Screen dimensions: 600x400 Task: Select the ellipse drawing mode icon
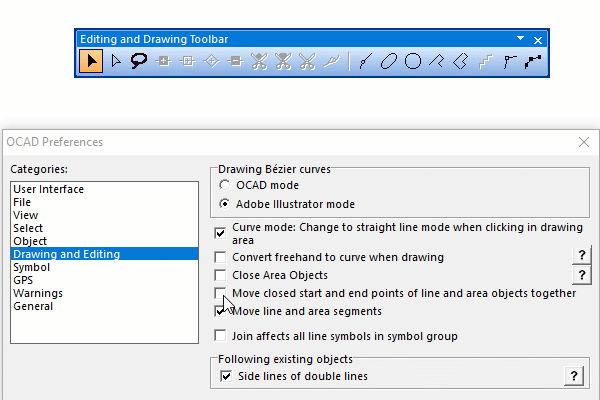[389, 61]
